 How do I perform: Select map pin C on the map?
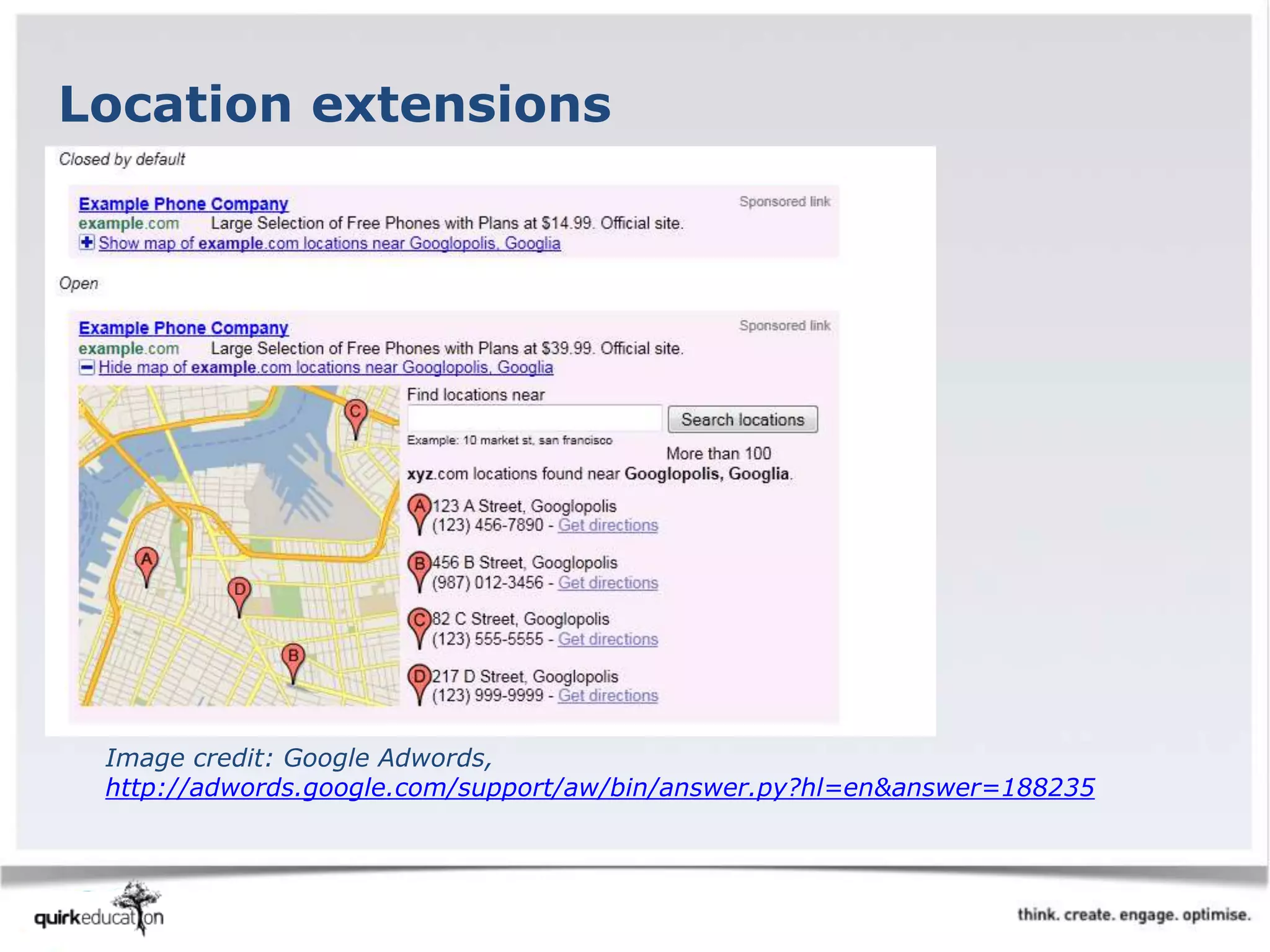[x=355, y=419]
